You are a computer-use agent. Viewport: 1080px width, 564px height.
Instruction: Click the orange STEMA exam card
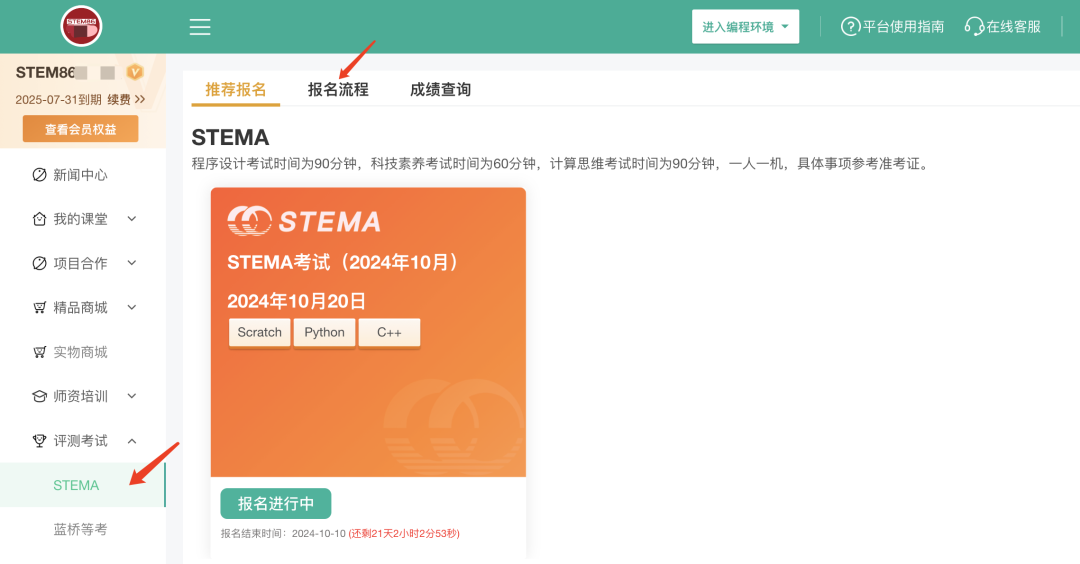[368, 332]
